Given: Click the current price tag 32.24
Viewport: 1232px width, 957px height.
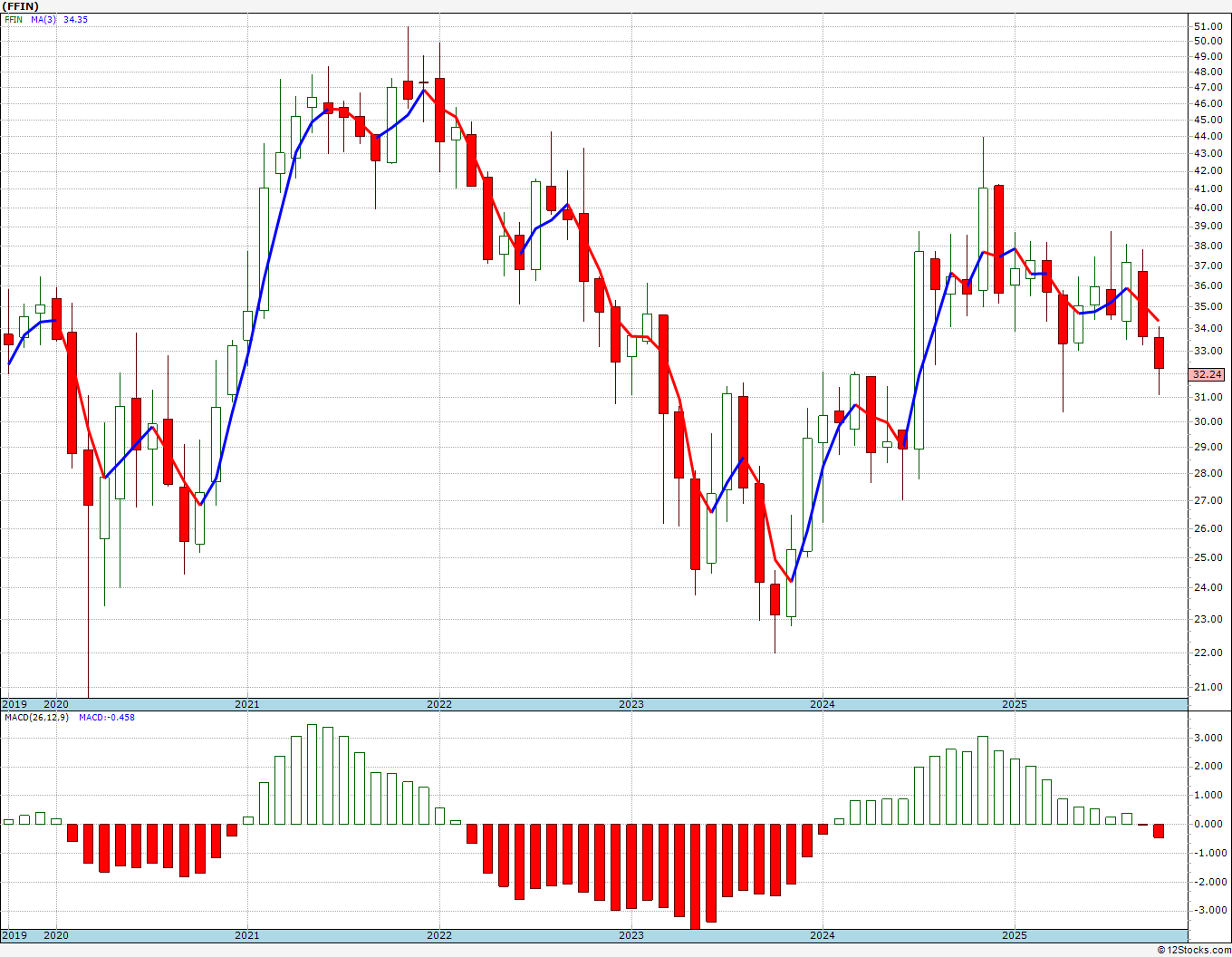Looking at the screenshot, I should pyautogui.click(x=1208, y=374).
